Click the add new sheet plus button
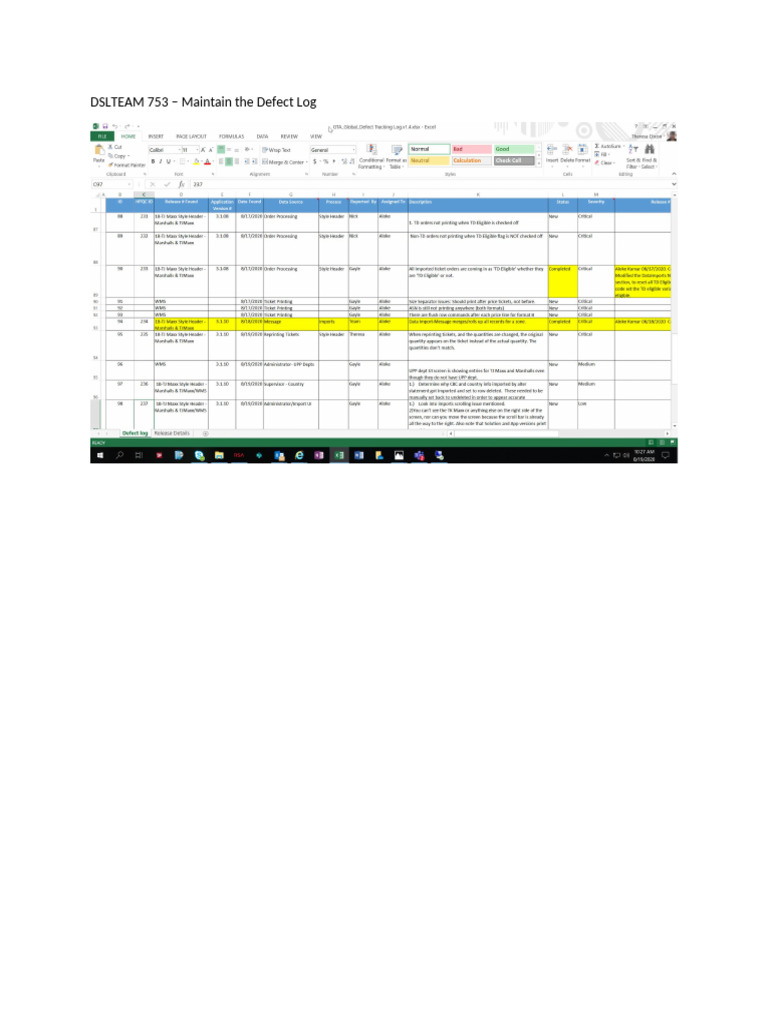The width and height of the screenshot is (768, 1024). click(x=206, y=433)
